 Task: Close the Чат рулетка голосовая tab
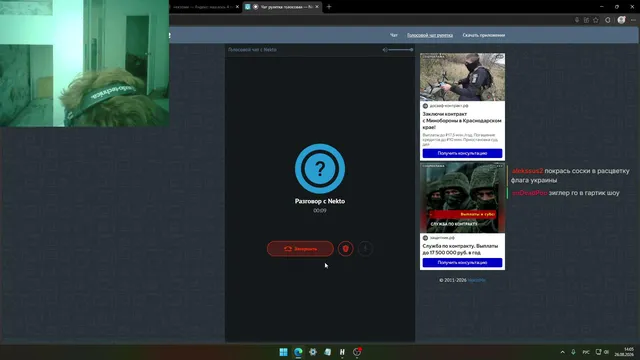click(x=317, y=7)
